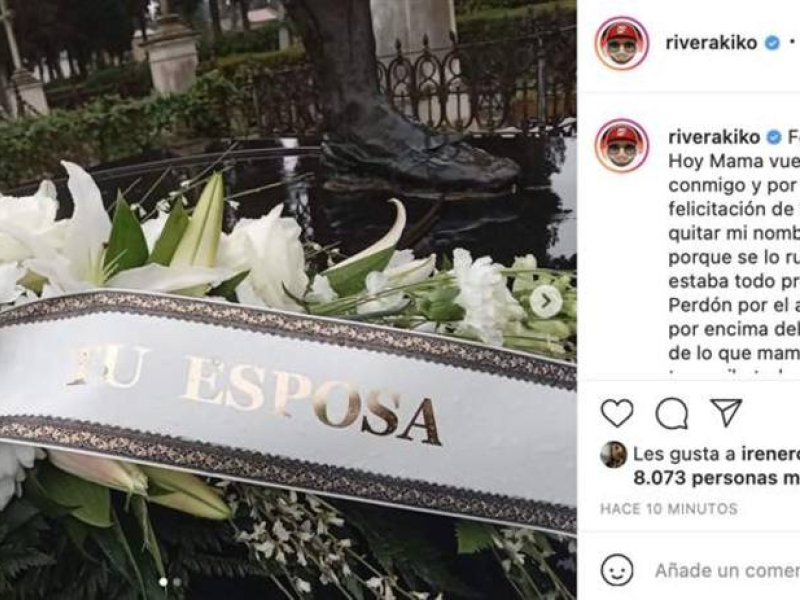View the list of 8.073 personas likes
This screenshot has width=800, height=600.
716,478
